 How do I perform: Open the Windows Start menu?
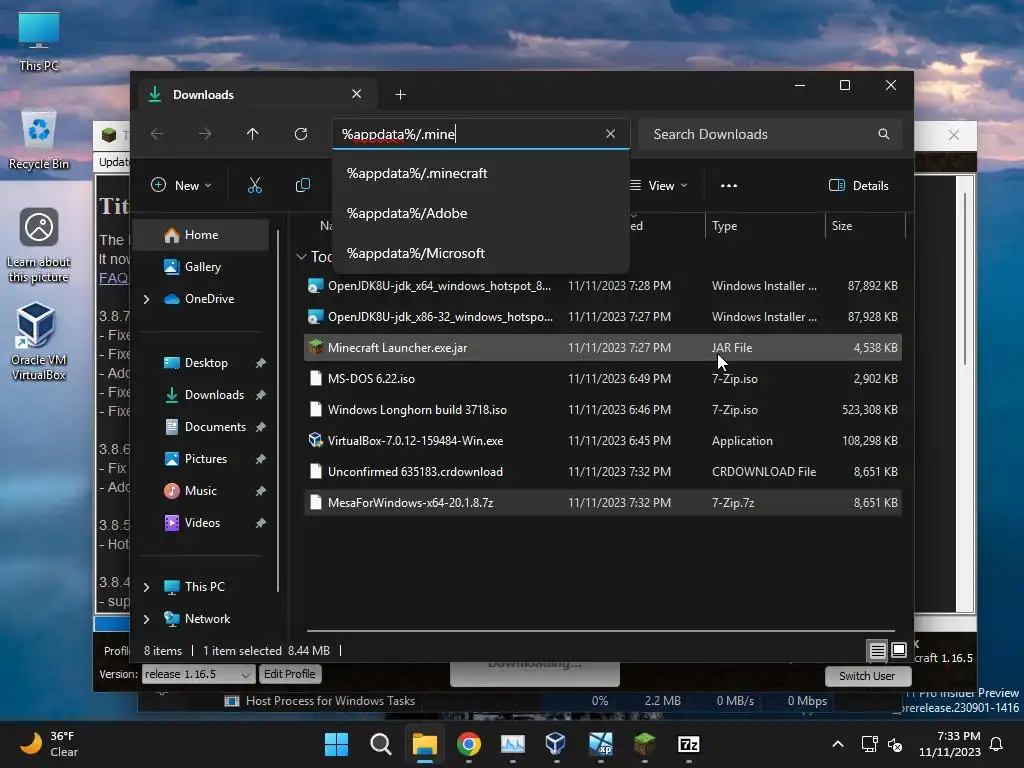(x=336, y=744)
